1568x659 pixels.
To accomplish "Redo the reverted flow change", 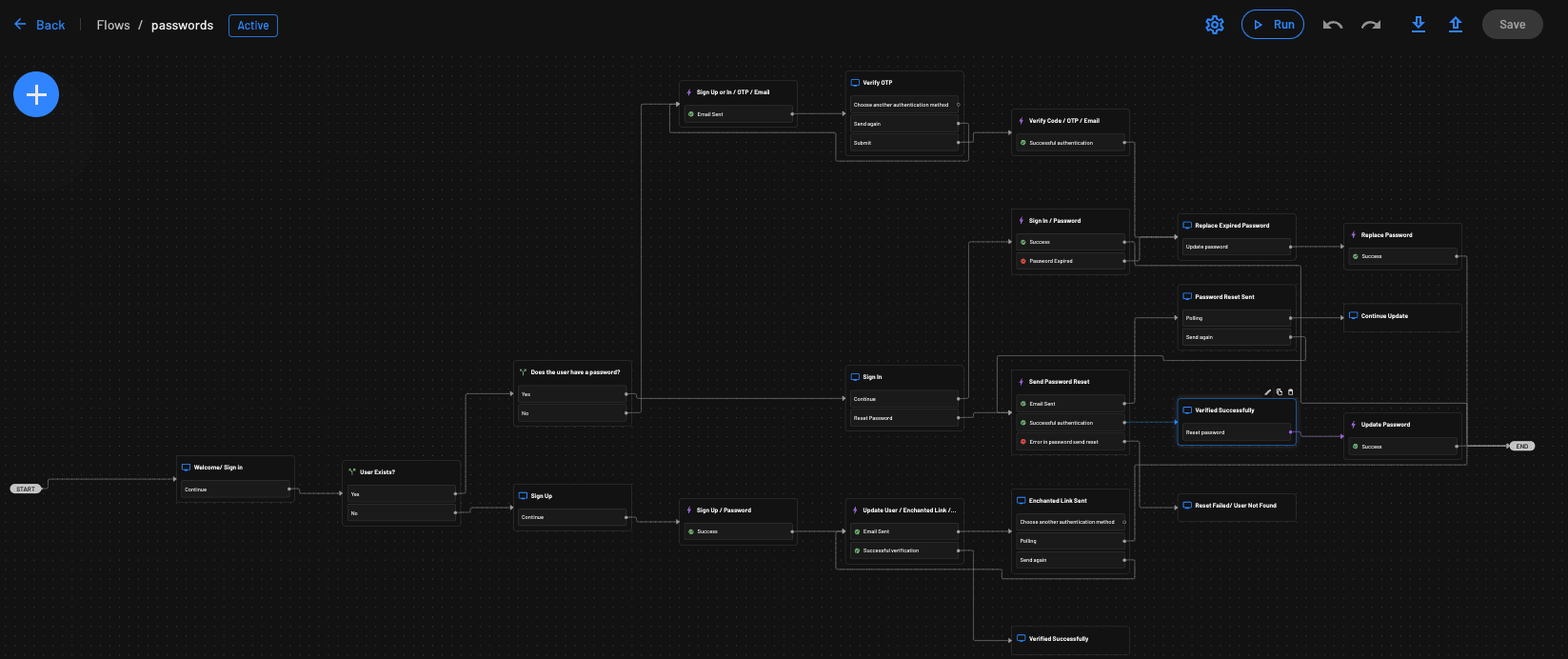I will 1371,25.
